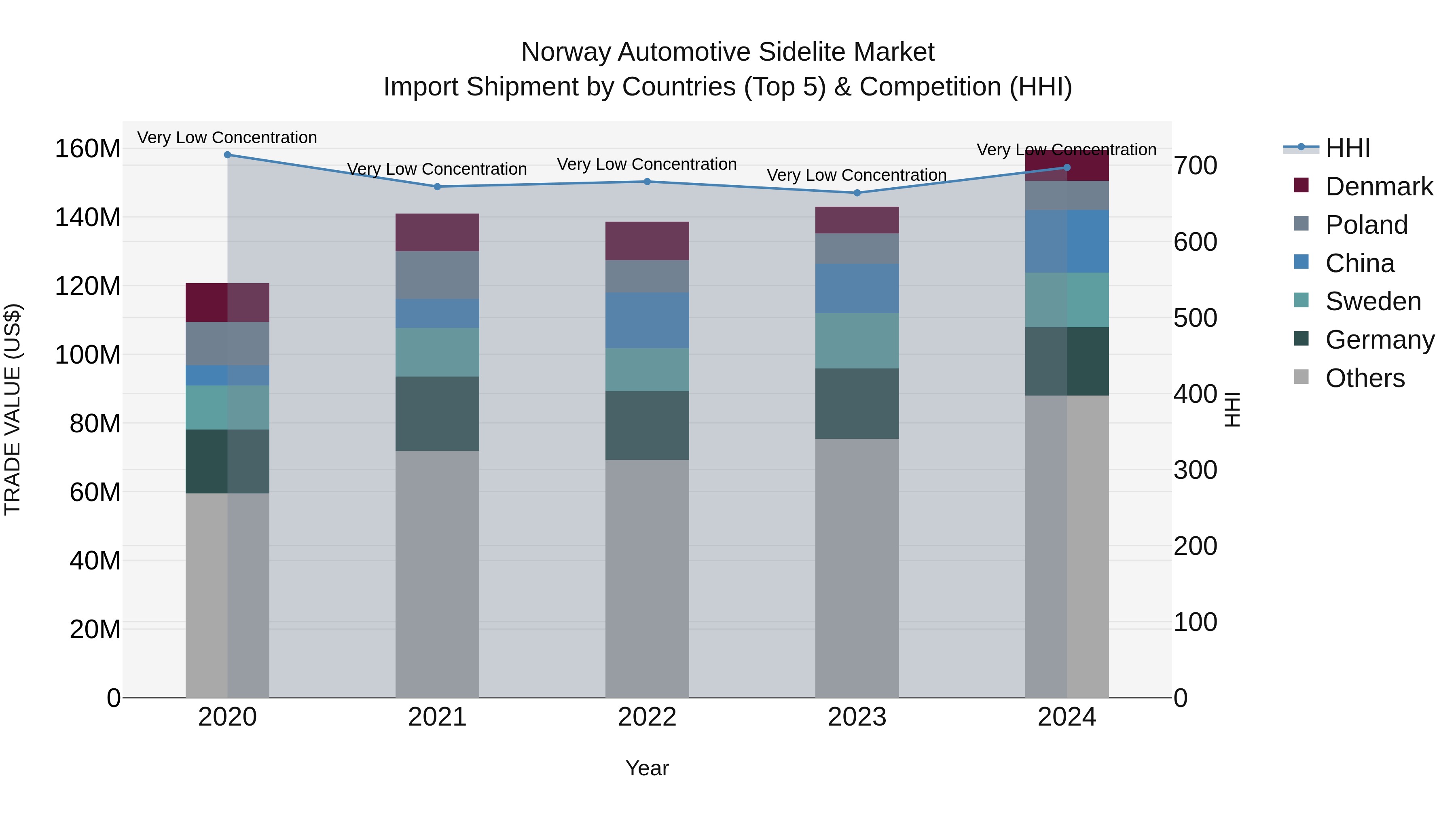The image size is (1456, 819).
Task: Click the China blue legend swatch
Action: click(x=1301, y=262)
